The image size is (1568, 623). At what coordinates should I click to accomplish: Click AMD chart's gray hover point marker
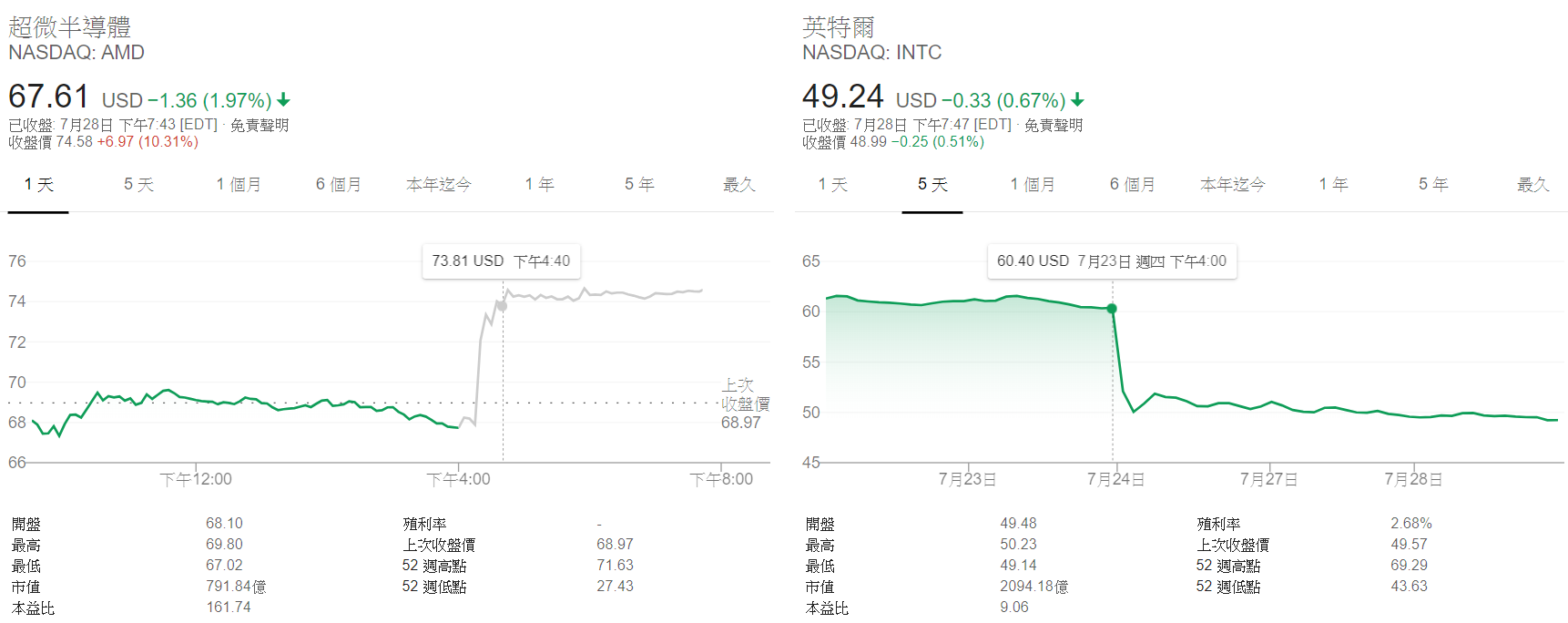pos(503,305)
